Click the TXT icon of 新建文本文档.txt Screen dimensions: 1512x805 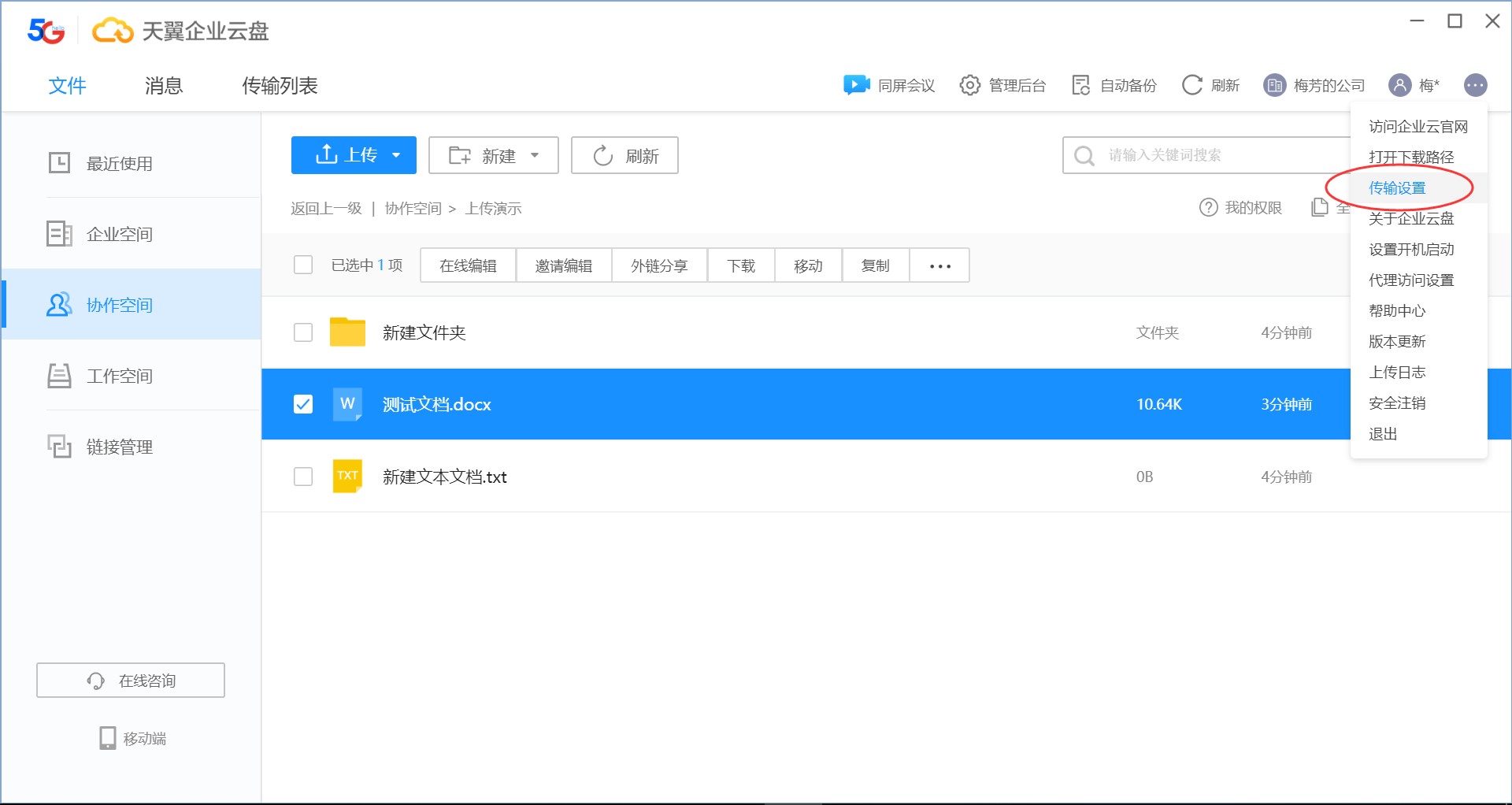click(347, 477)
